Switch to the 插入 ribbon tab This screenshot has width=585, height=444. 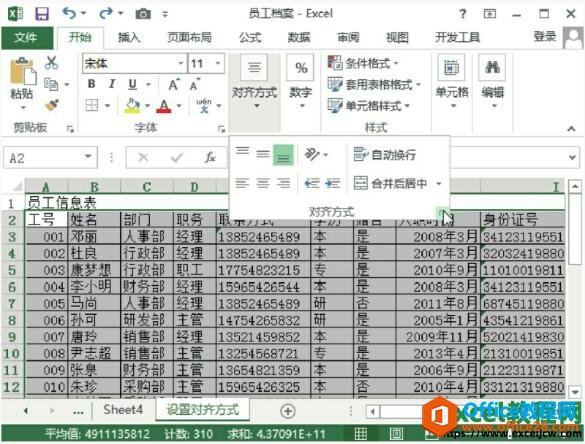(x=129, y=37)
